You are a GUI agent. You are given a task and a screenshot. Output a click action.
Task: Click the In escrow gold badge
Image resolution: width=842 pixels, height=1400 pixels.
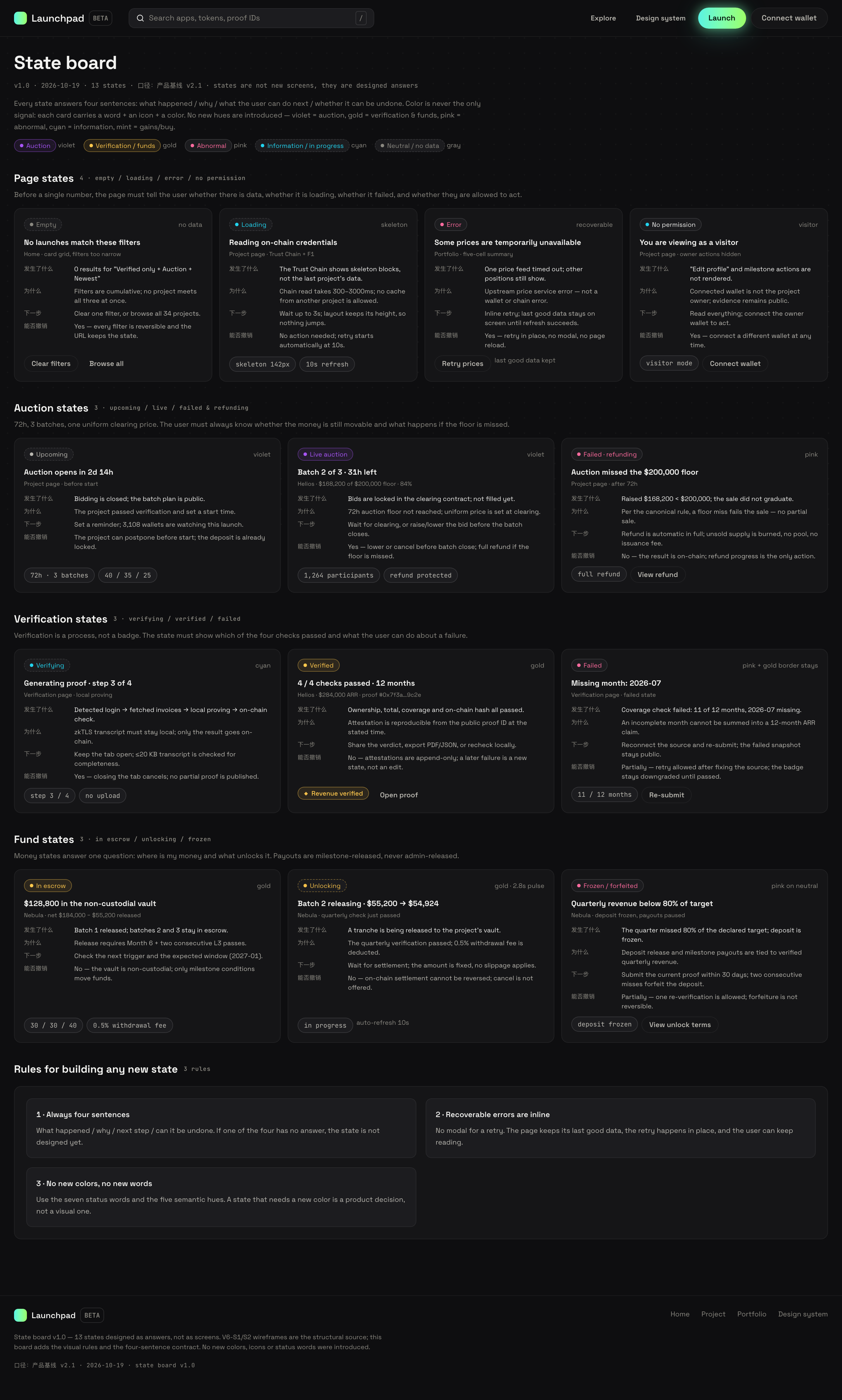[x=48, y=886]
